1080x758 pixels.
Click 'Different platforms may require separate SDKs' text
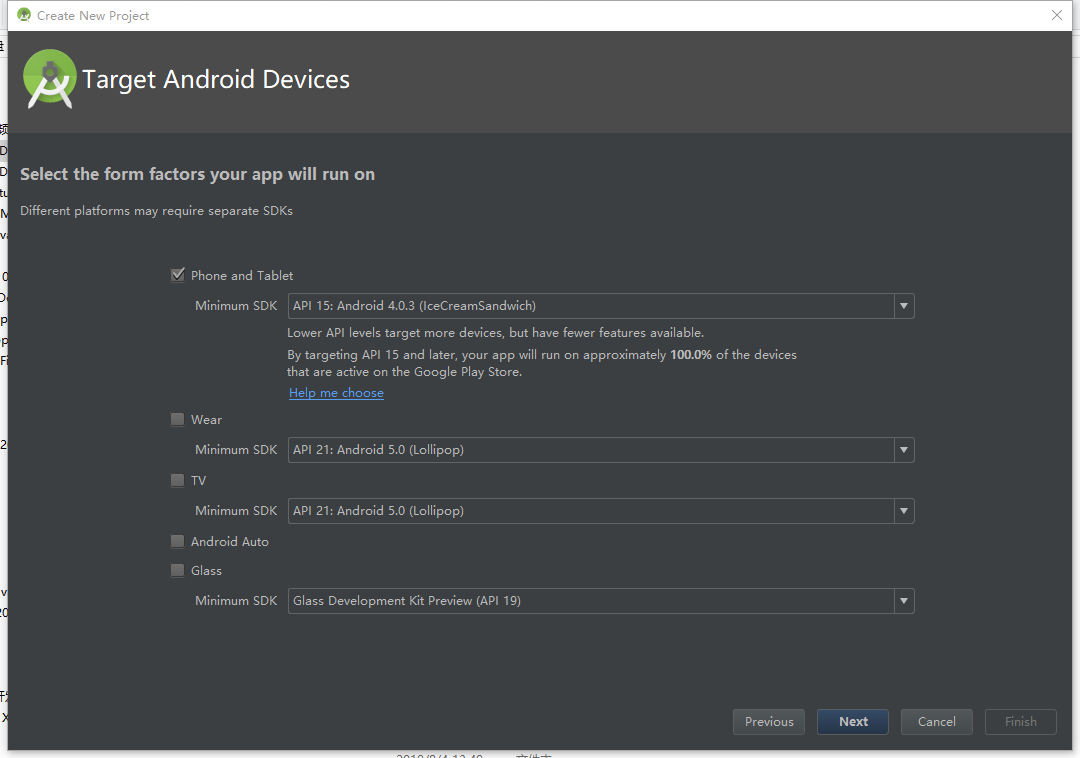pos(156,211)
